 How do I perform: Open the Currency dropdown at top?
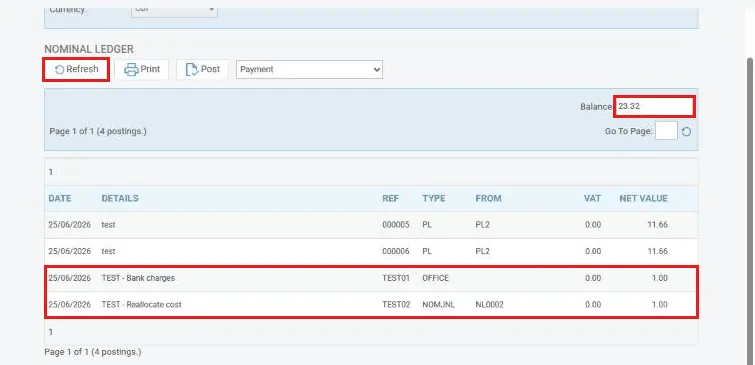(x=174, y=11)
